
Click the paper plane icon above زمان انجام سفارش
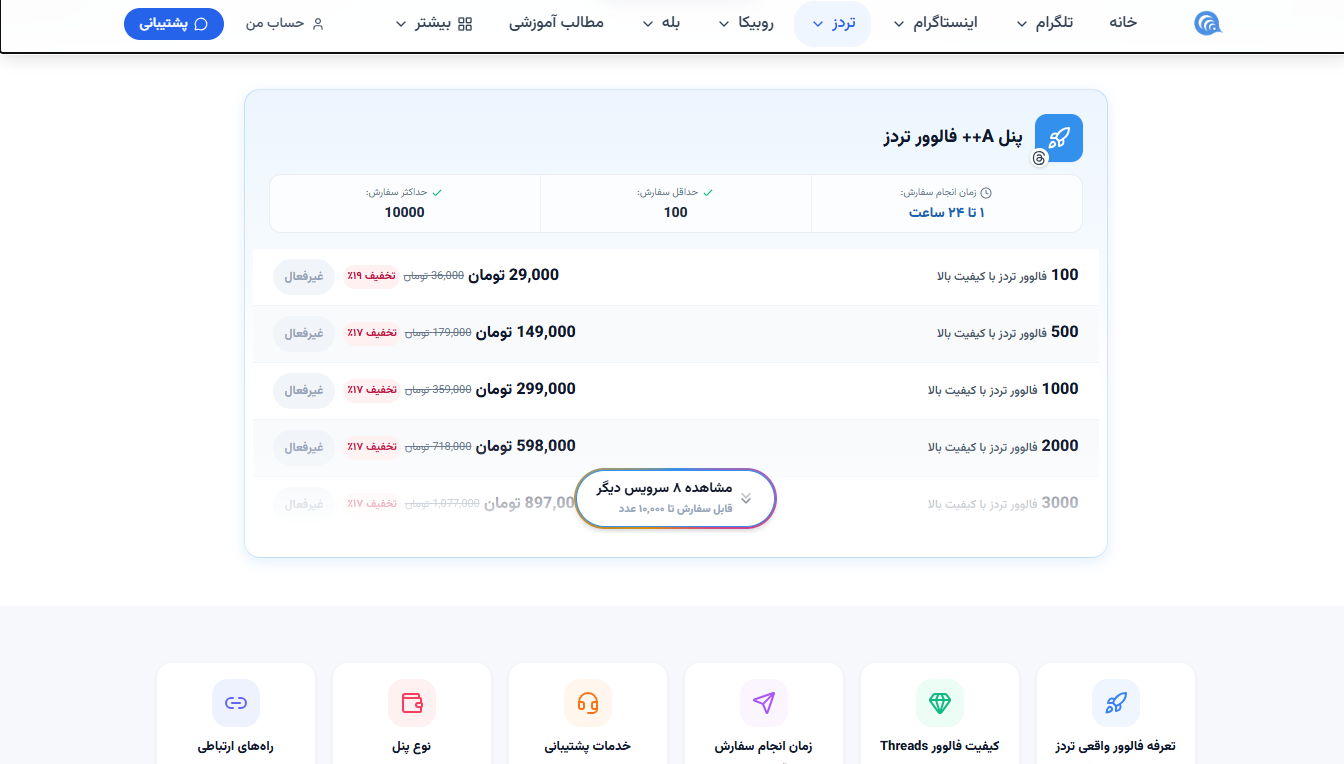(764, 703)
